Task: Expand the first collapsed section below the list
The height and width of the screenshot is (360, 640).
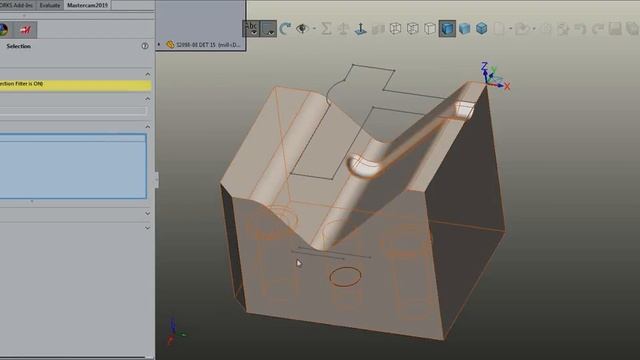Action: (148, 213)
